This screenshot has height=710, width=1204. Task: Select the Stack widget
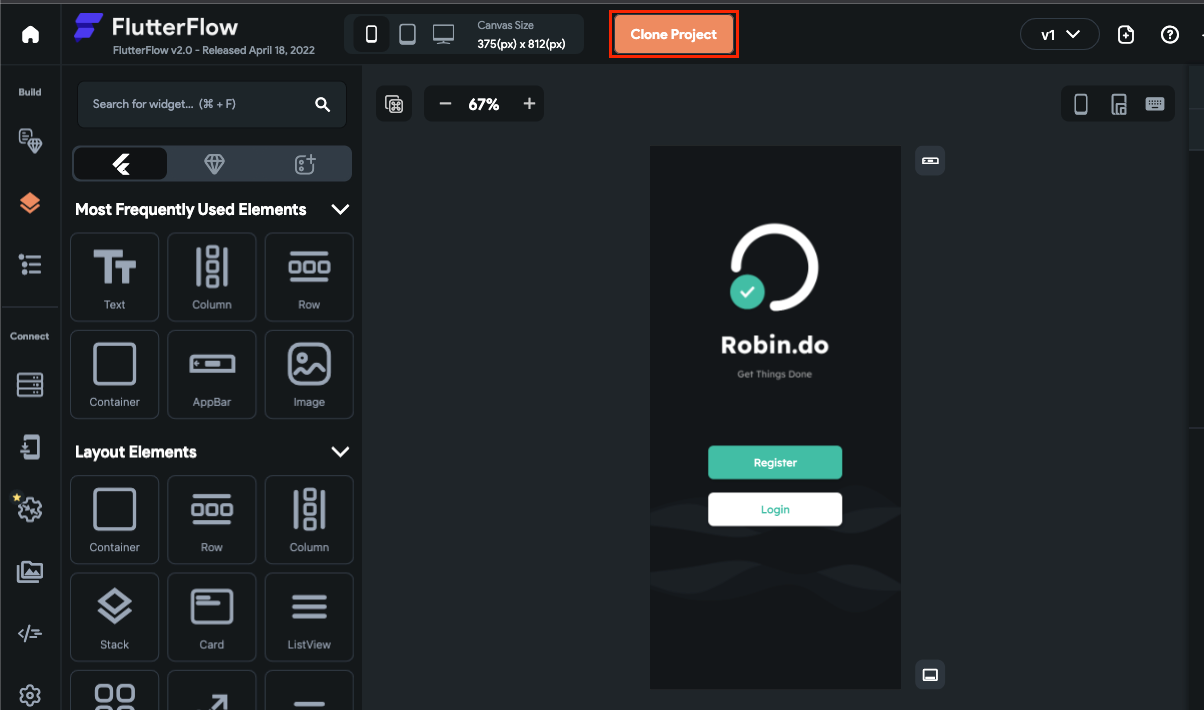point(115,617)
